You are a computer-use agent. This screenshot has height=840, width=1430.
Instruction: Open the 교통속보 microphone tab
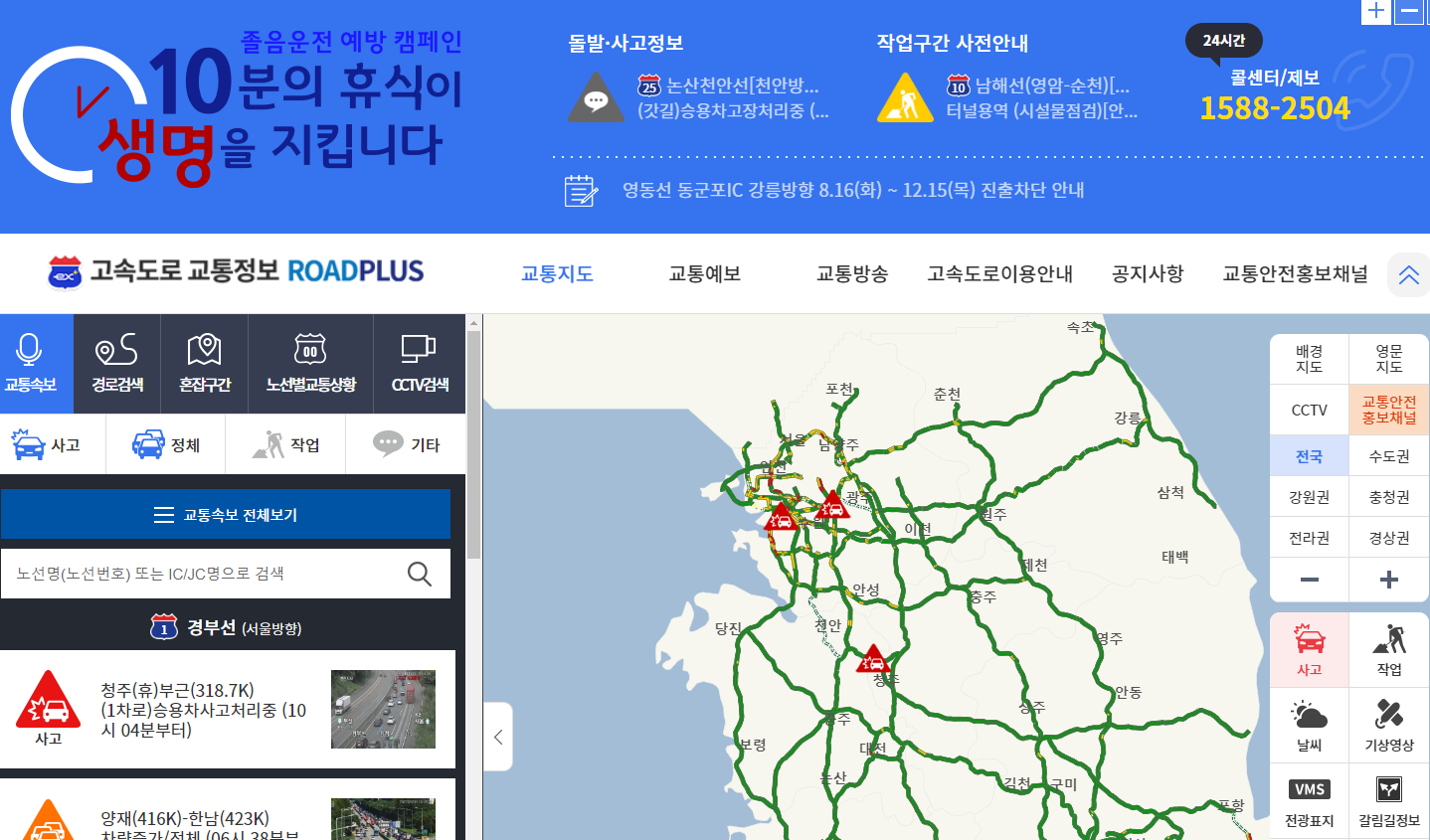pos(37,364)
